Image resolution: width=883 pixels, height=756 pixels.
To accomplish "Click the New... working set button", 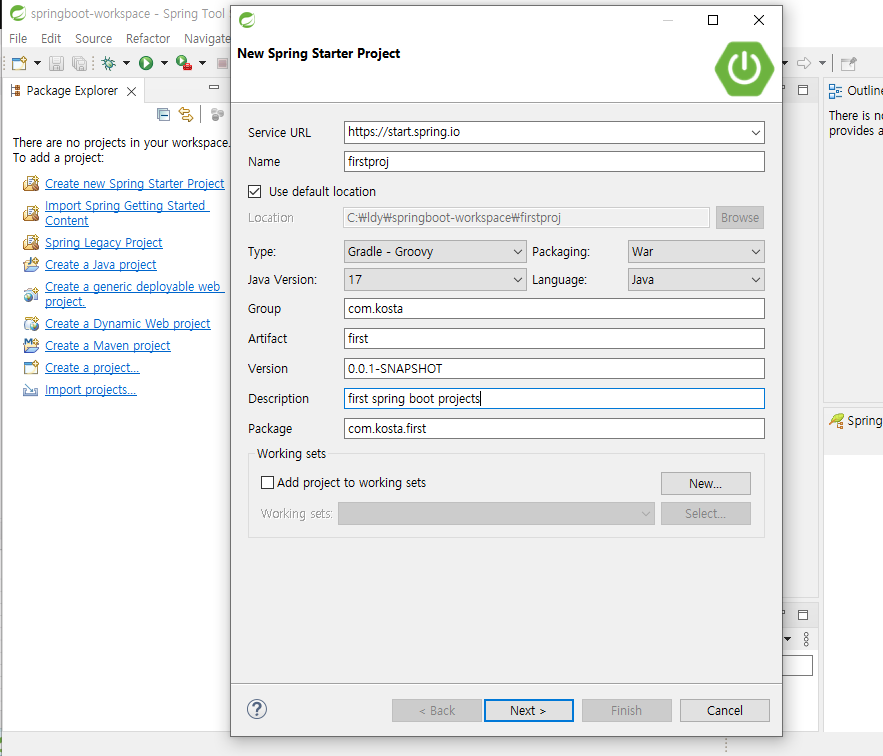I will click(x=706, y=483).
